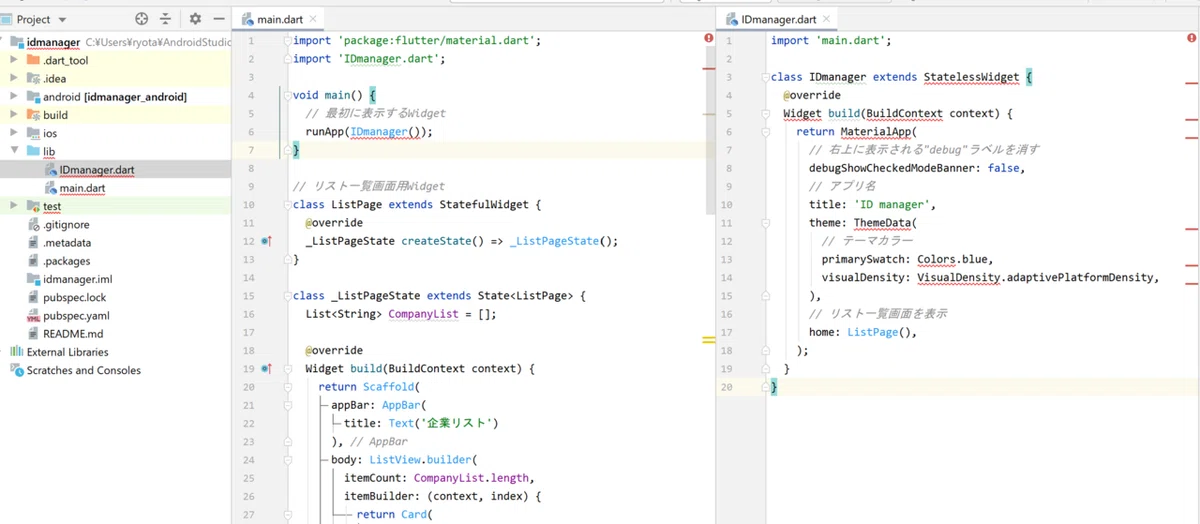Hide the Project panel with the minus icon
Image resolution: width=1200 pixels, height=524 pixels.
point(218,19)
